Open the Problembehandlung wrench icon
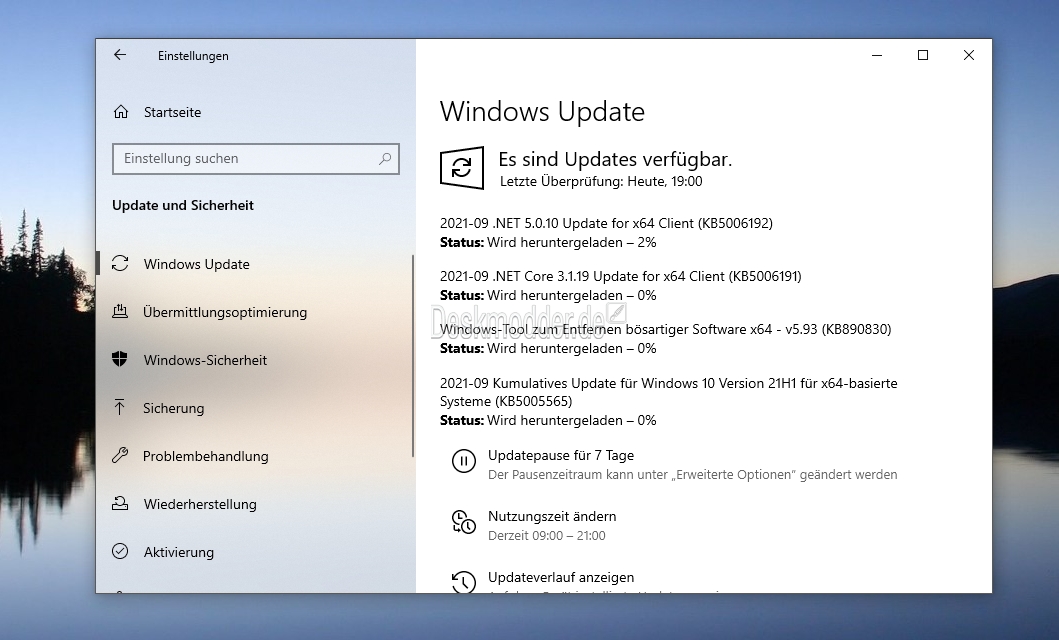This screenshot has width=1059, height=640. point(120,456)
